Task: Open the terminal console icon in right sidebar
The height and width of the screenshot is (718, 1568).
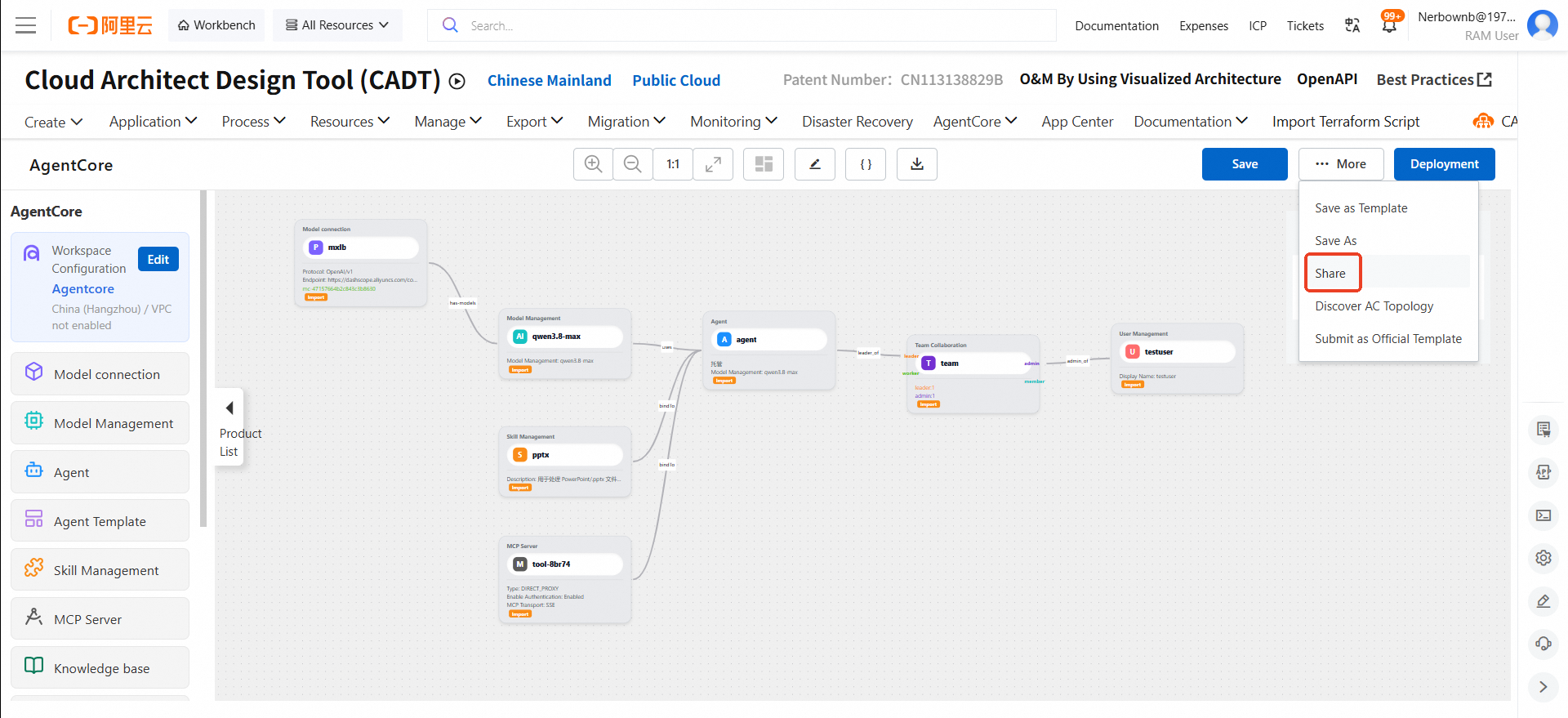Action: (1543, 515)
